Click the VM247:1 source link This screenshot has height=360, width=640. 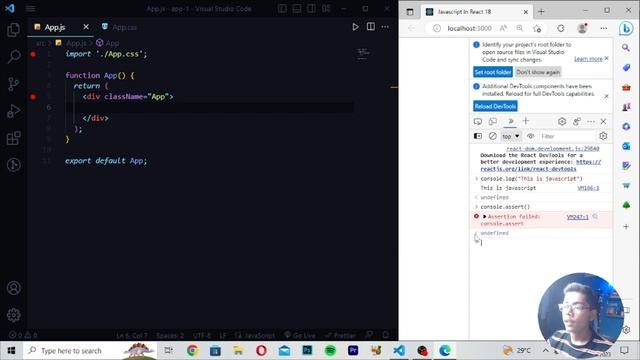point(577,217)
